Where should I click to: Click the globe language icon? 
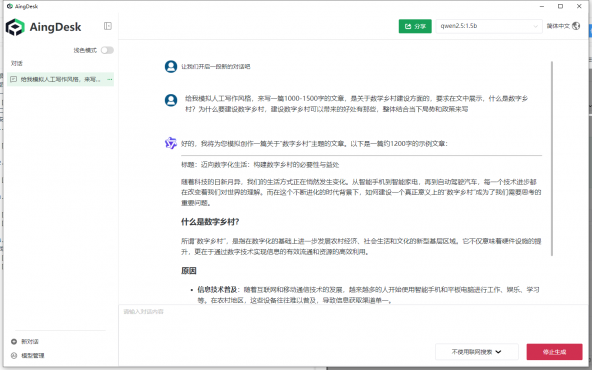click(576, 26)
